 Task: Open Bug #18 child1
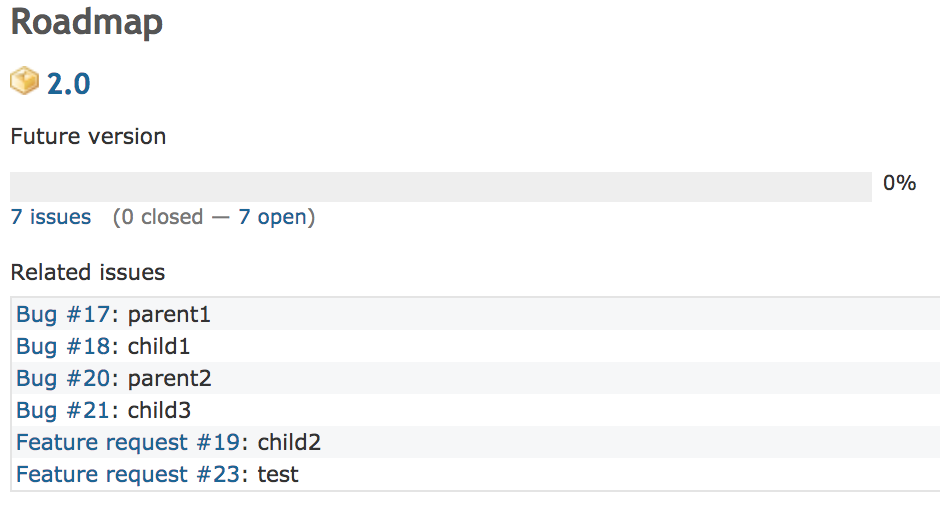pyautogui.click(x=63, y=346)
